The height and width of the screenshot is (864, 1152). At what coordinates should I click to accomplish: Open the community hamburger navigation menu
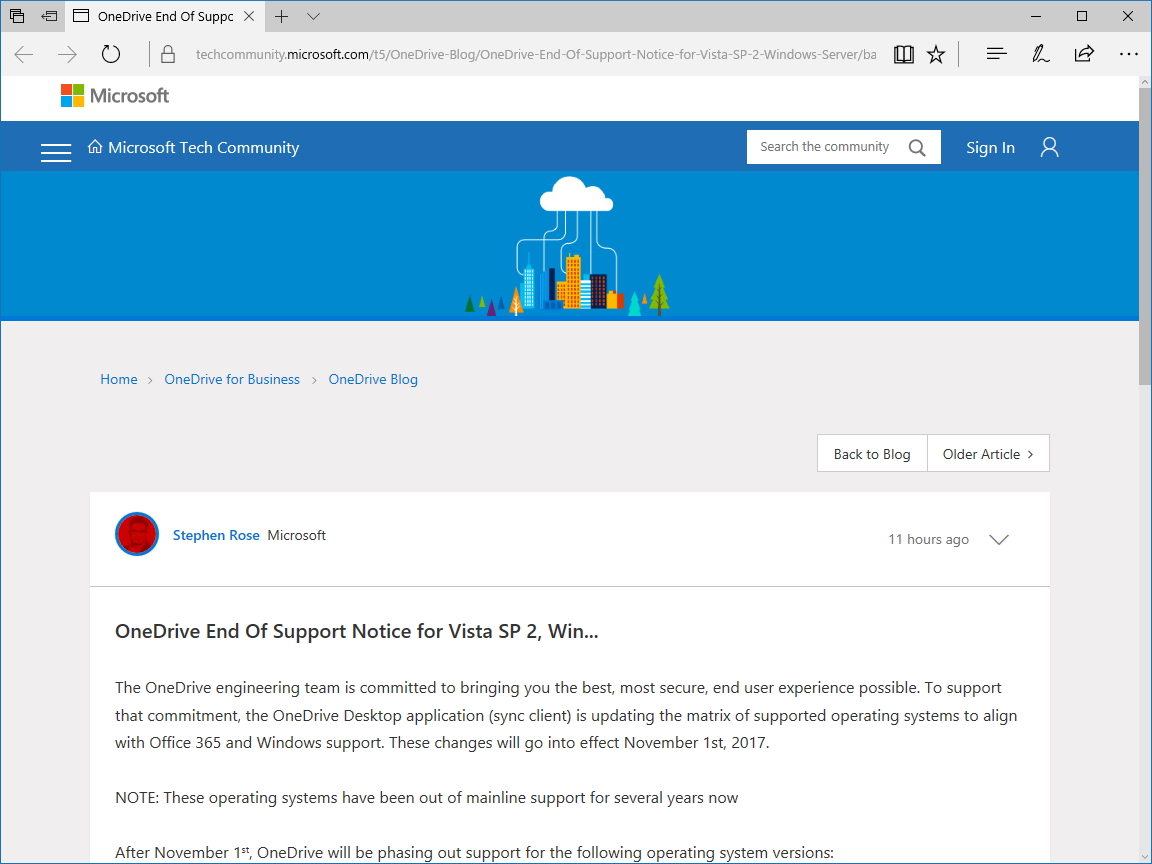coord(56,151)
